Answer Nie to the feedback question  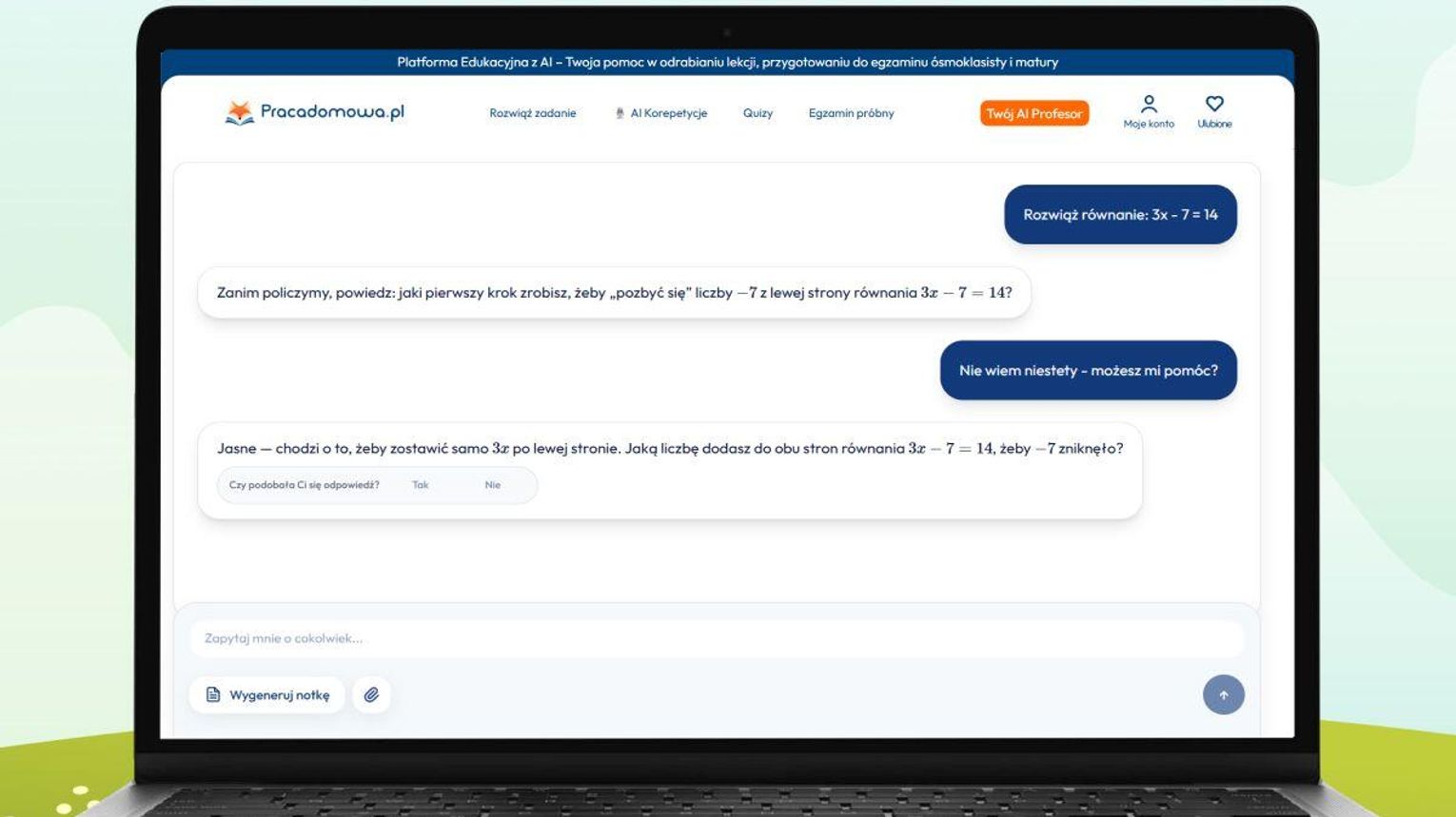[492, 485]
